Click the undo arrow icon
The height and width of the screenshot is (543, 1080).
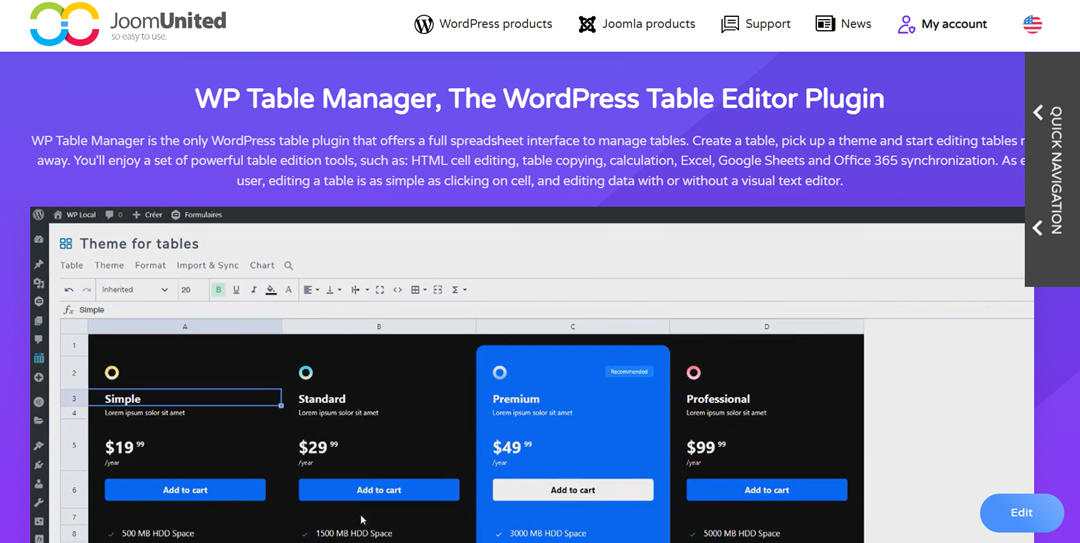69,290
